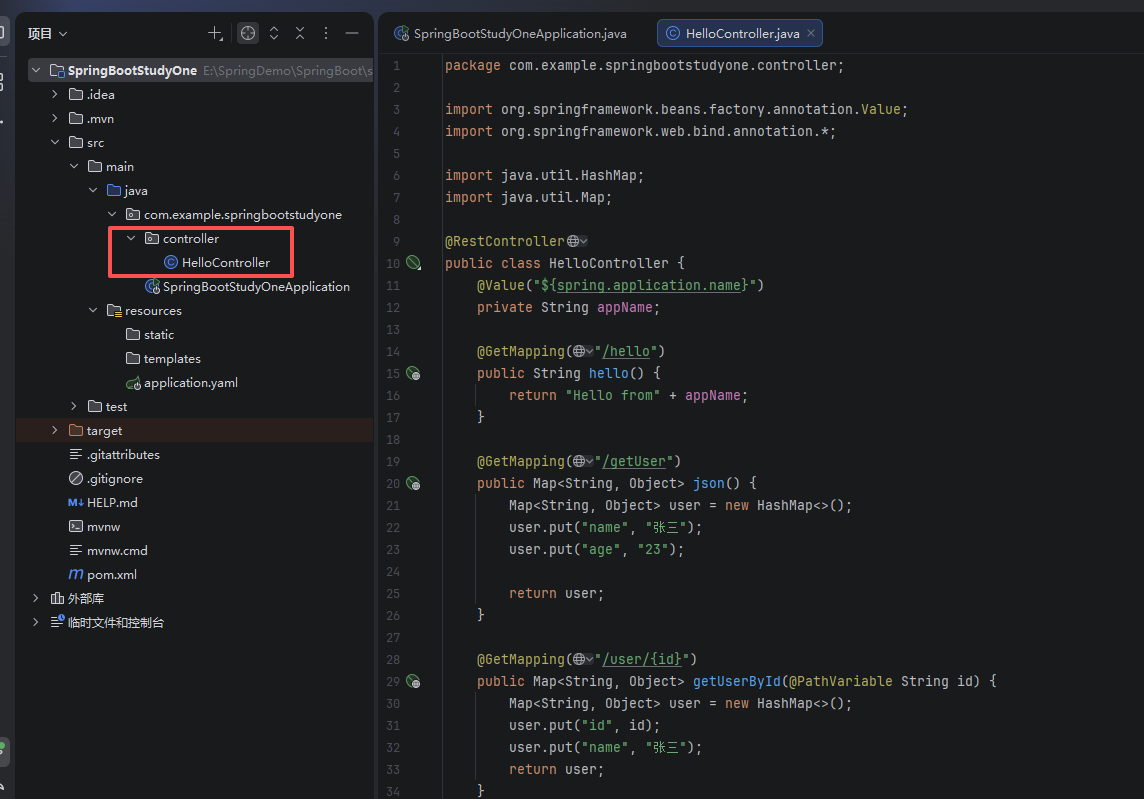Click the .gitignore file icon
1144x799 pixels.
click(x=76, y=479)
